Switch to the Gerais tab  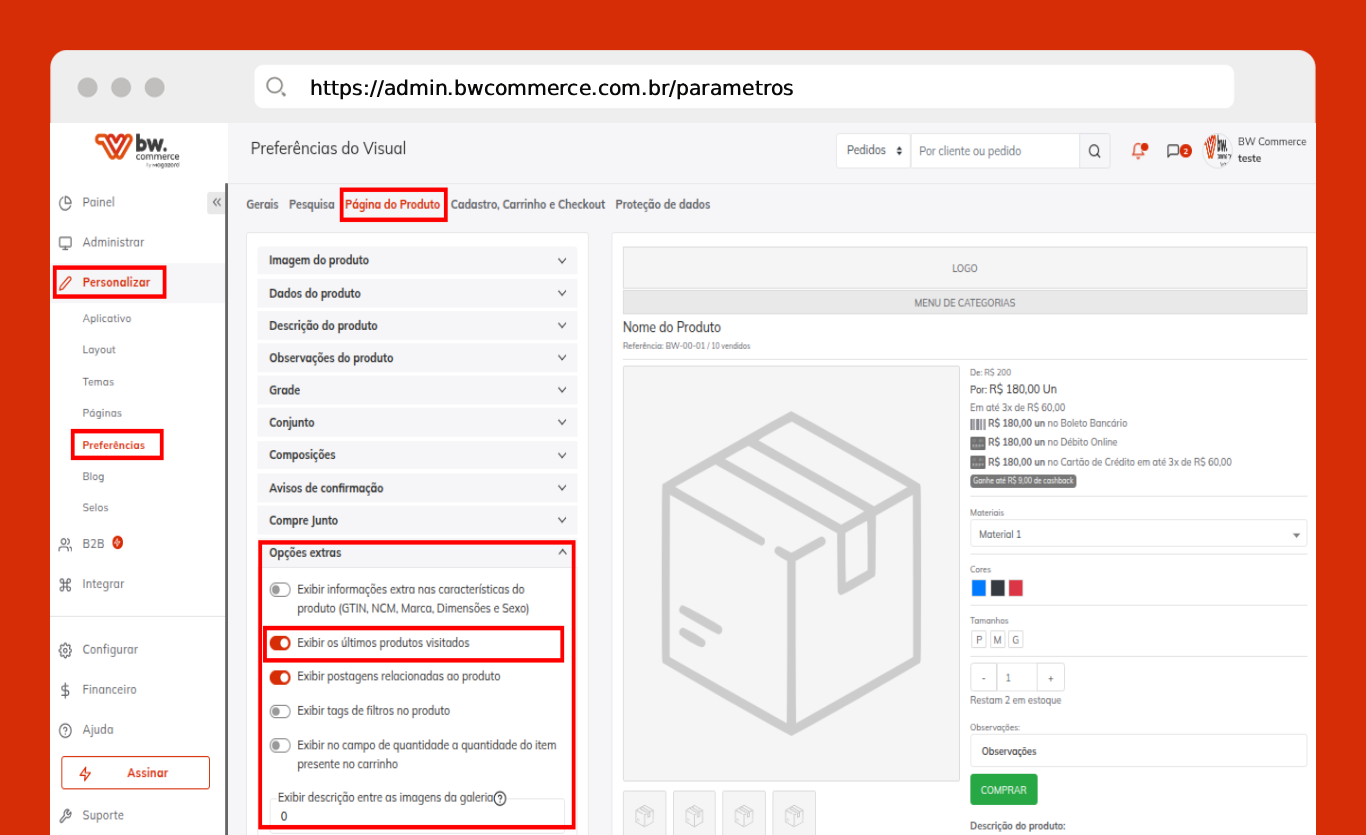point(262,204)
